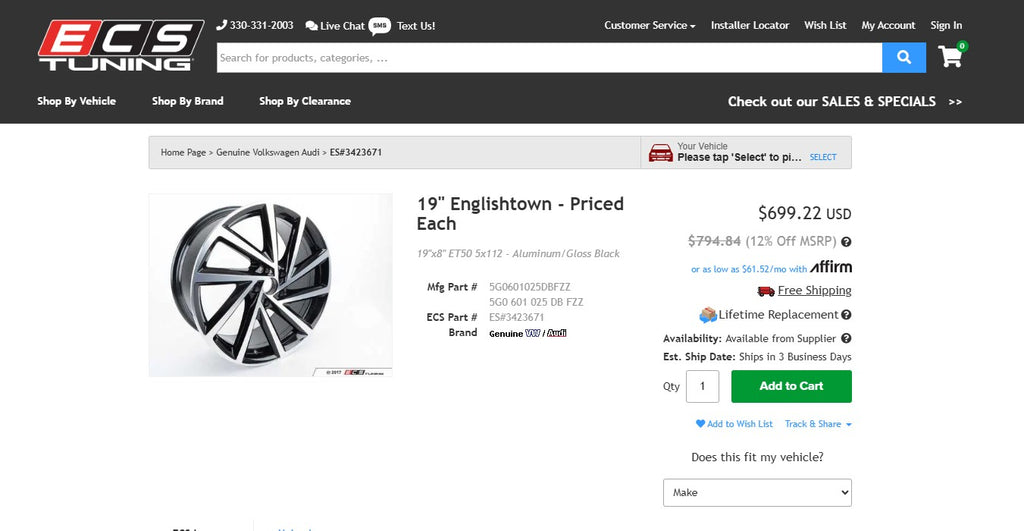
Task: Click the Affirm monthly payment link
Action: (x=749, y=269)
